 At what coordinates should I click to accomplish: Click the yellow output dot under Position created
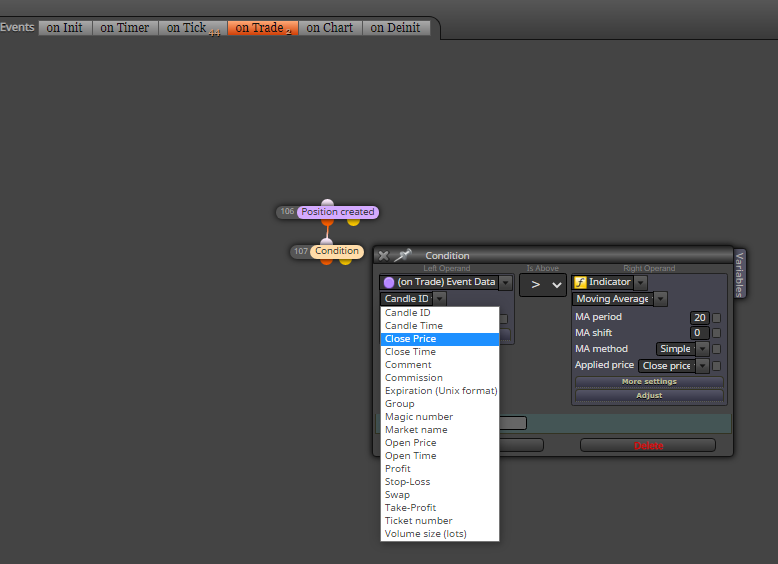tap(353, 222)
